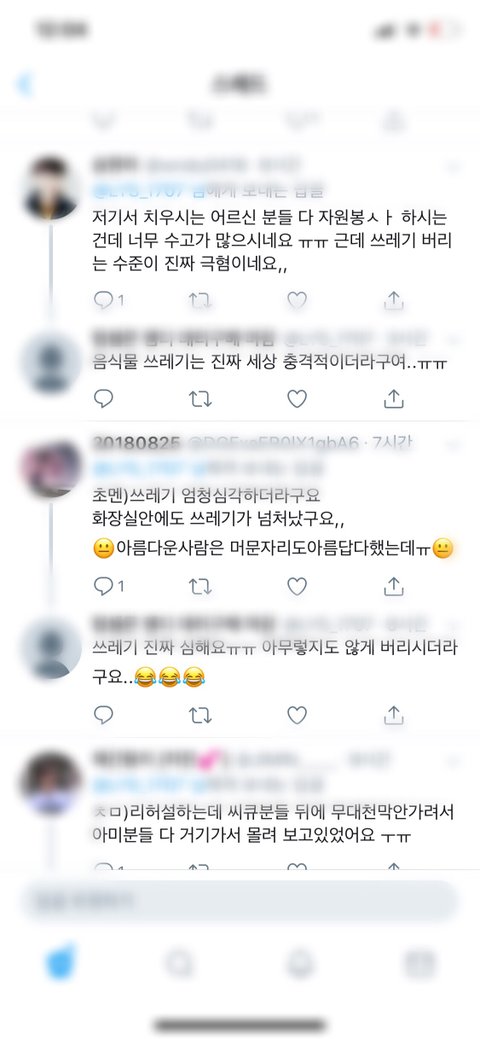Tap the reply input field at bottom
This screenshot has height=1039, width=480.
[x=240, y=901]
